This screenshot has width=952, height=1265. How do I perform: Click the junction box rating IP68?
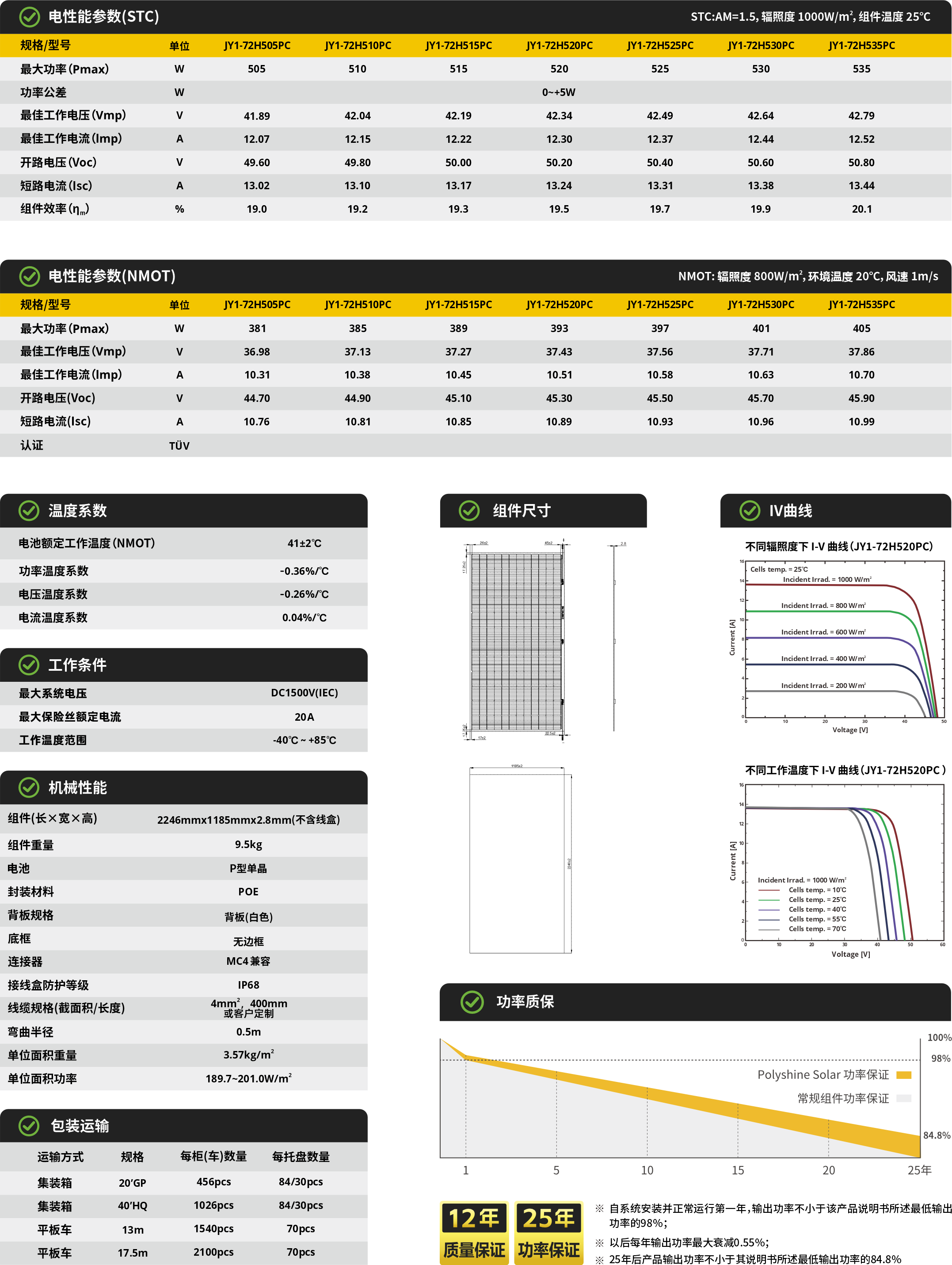(249, 986)
